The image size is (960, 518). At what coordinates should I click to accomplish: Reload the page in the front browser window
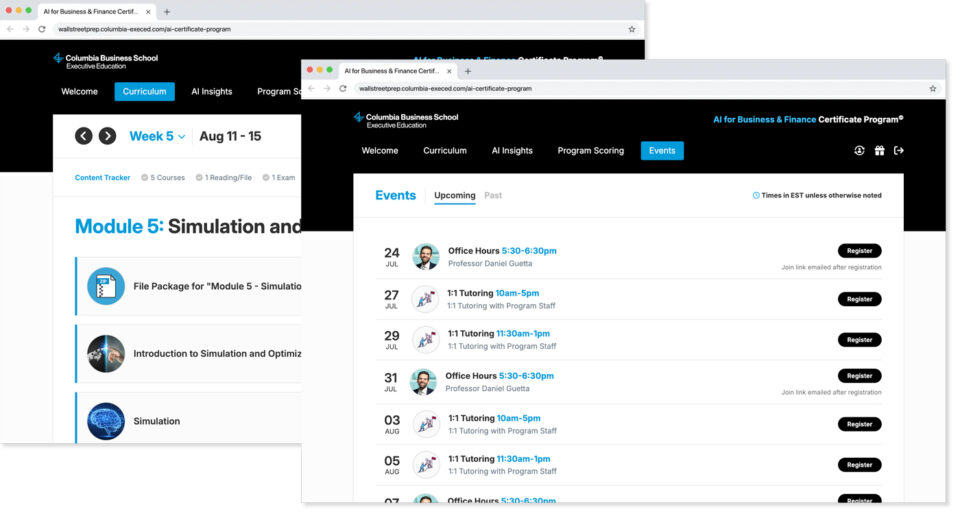click(343, 88)
